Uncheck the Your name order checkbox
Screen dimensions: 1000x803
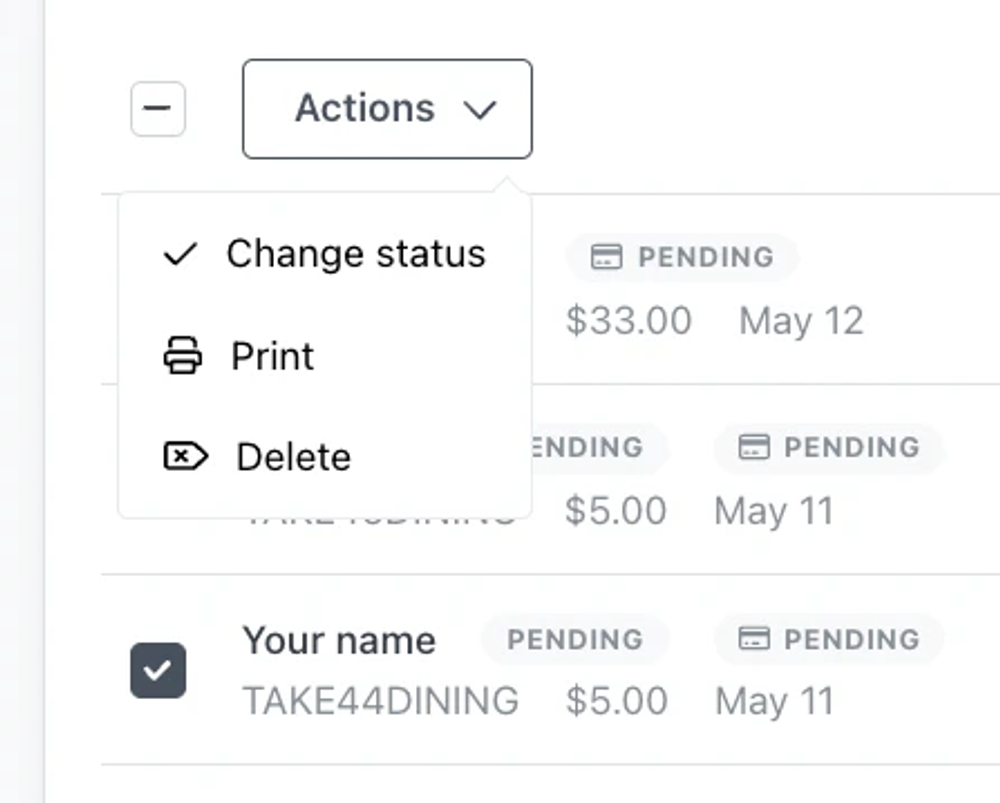[158, 670]
